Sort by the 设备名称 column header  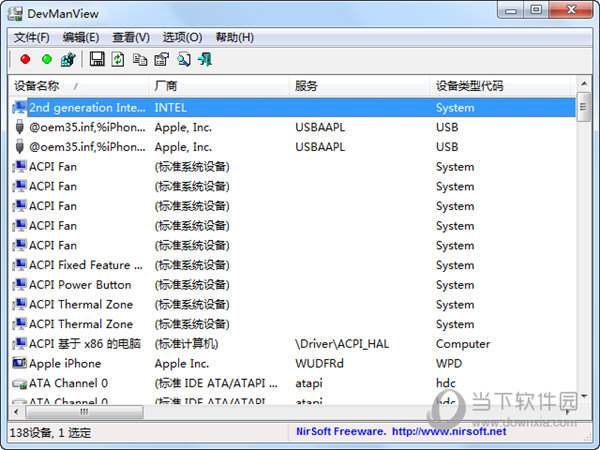click(x=78, y=86)
